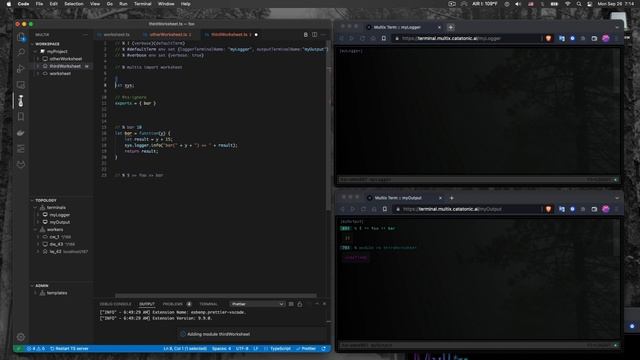Collapse the terminals tree node

[x=36, y=207]
